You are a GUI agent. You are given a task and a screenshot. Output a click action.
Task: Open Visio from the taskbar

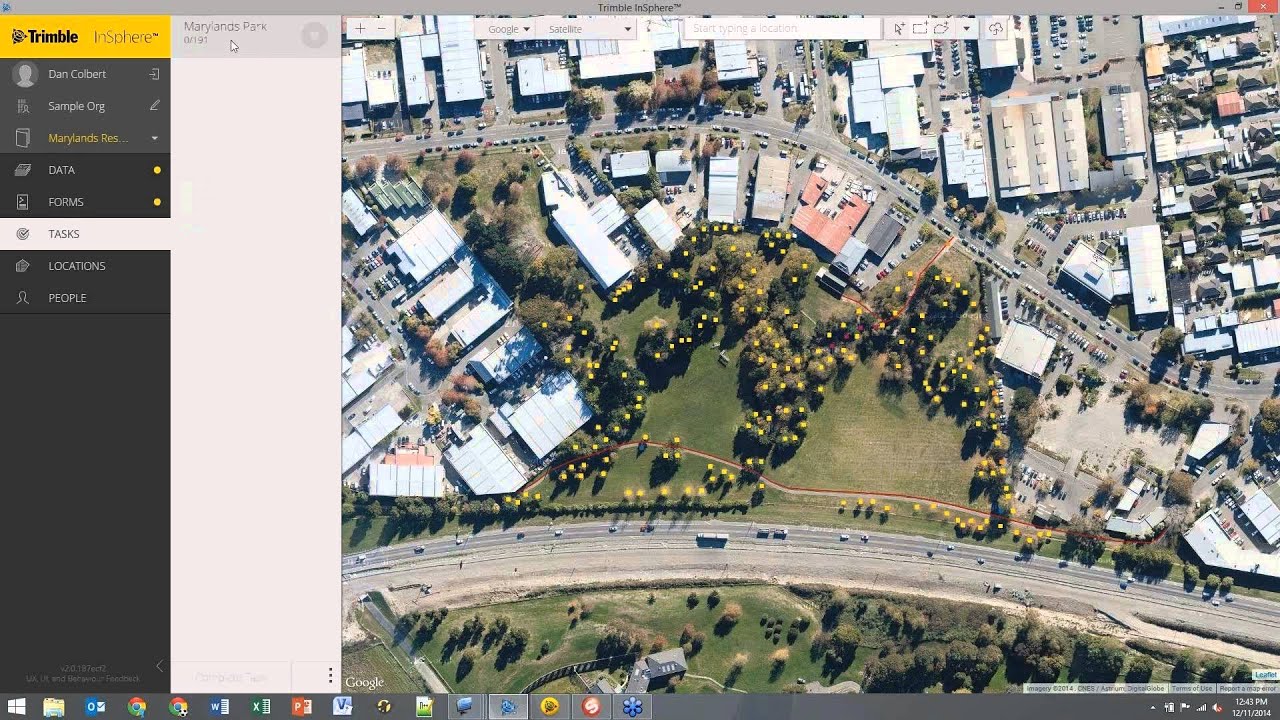pos(343,707)
